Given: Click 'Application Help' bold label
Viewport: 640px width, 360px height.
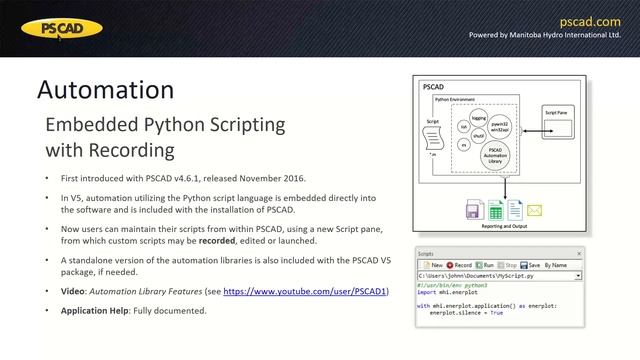Looking at the screenshot, I should click(x=95, y=311).
